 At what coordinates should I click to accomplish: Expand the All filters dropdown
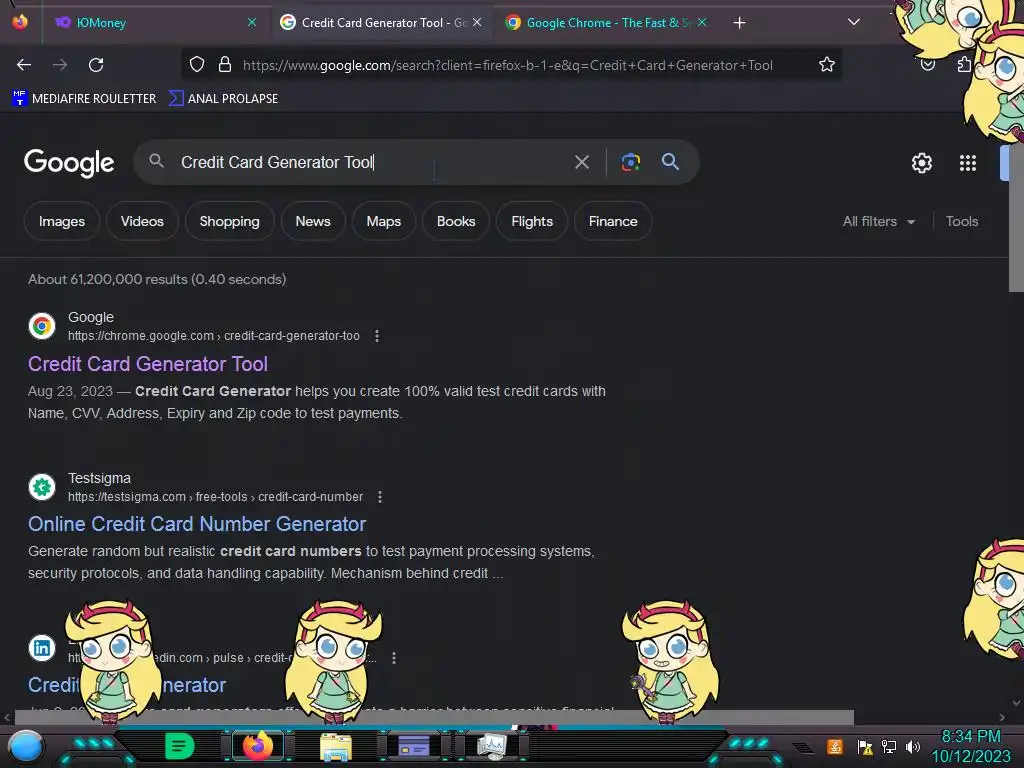point(879,221)
